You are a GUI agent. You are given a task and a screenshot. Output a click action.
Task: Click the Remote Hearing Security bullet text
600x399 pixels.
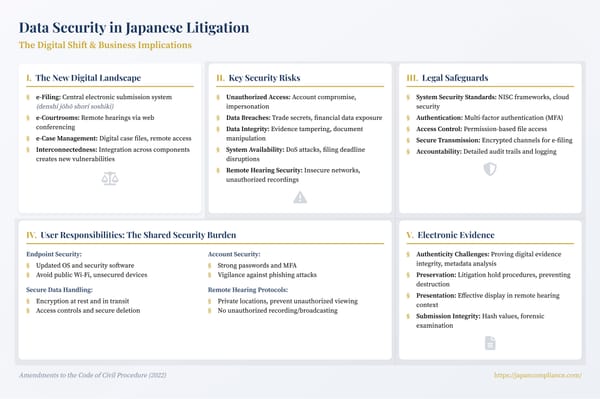click(x=293, y=175)
